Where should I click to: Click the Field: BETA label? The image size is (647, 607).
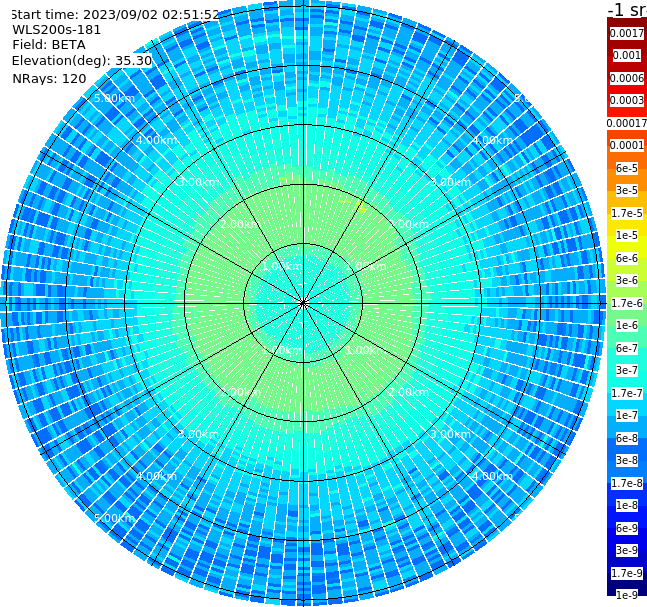pos(49,45)
